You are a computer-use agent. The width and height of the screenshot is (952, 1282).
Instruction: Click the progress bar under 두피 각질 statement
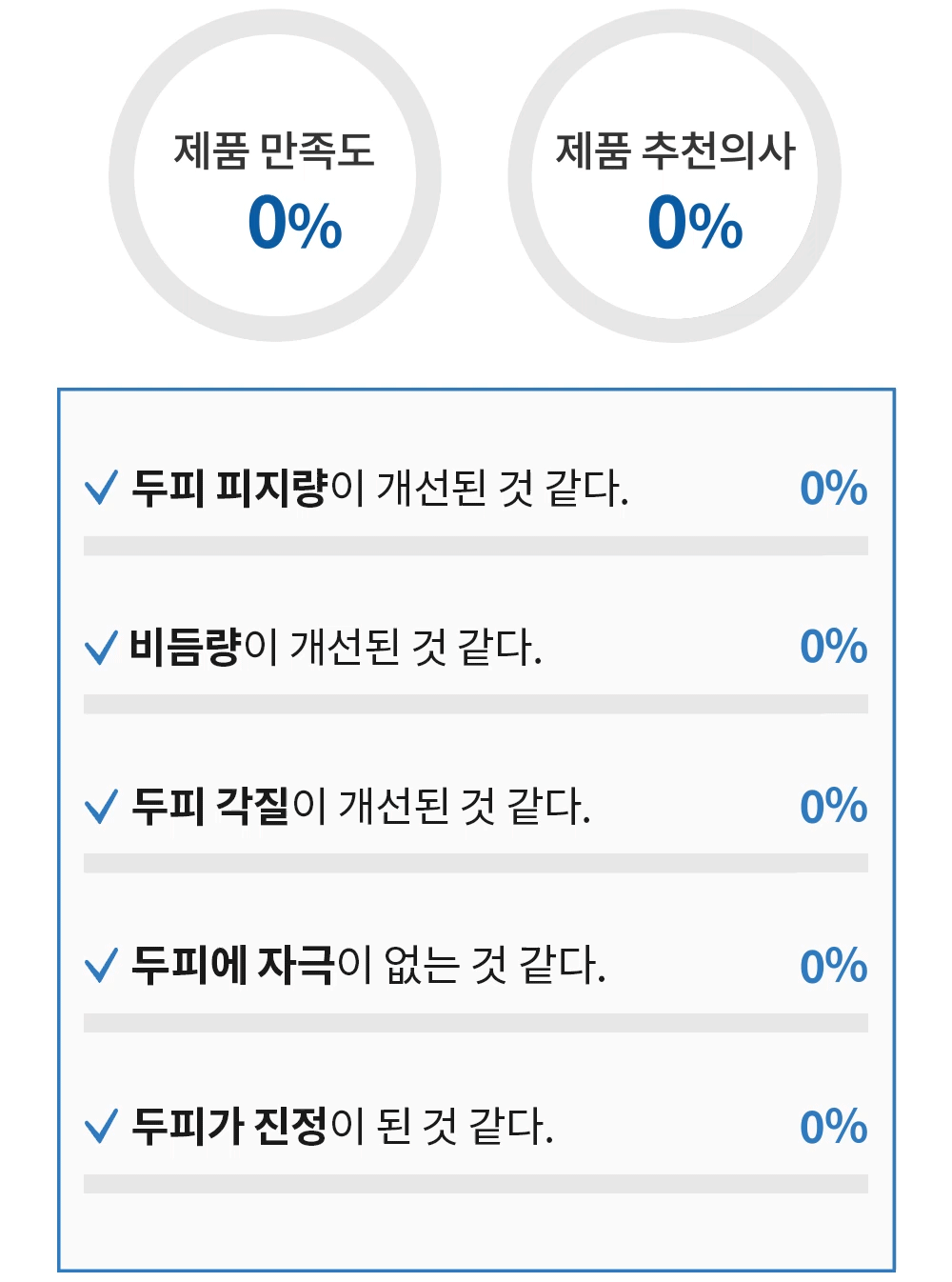point(476,864)
